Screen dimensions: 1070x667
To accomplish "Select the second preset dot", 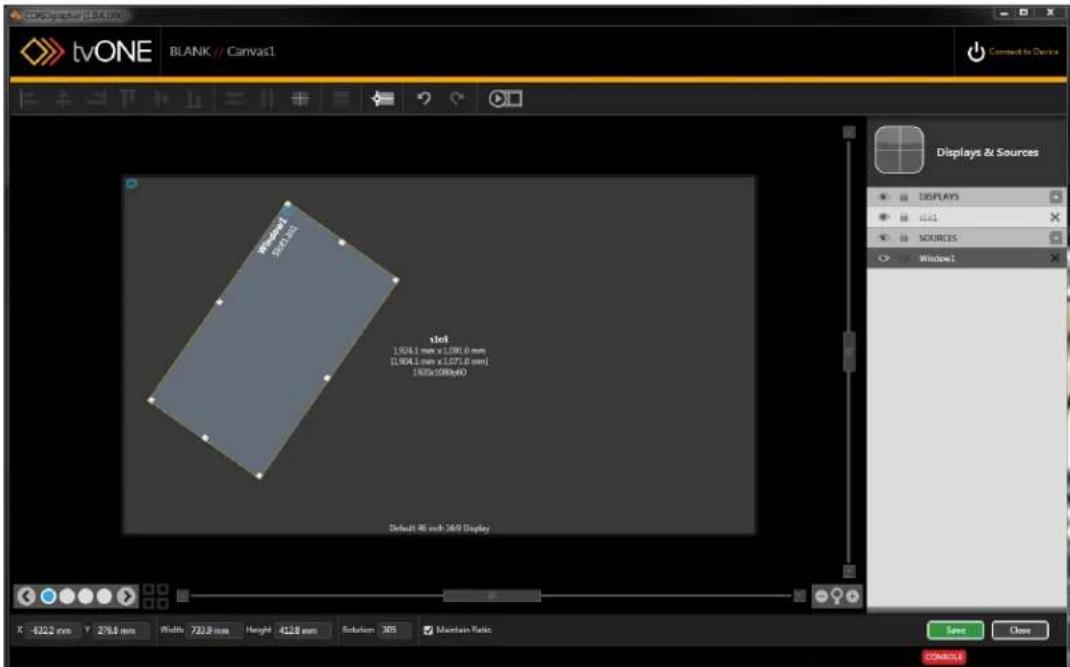I will click(x=67, y=596).
